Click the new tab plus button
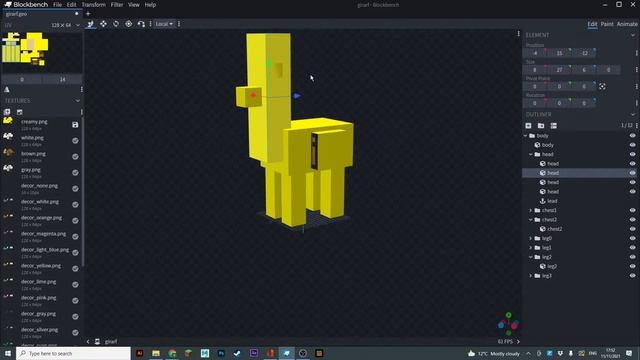Viewport: 640px width, 360px height. (x=88, y=13)
